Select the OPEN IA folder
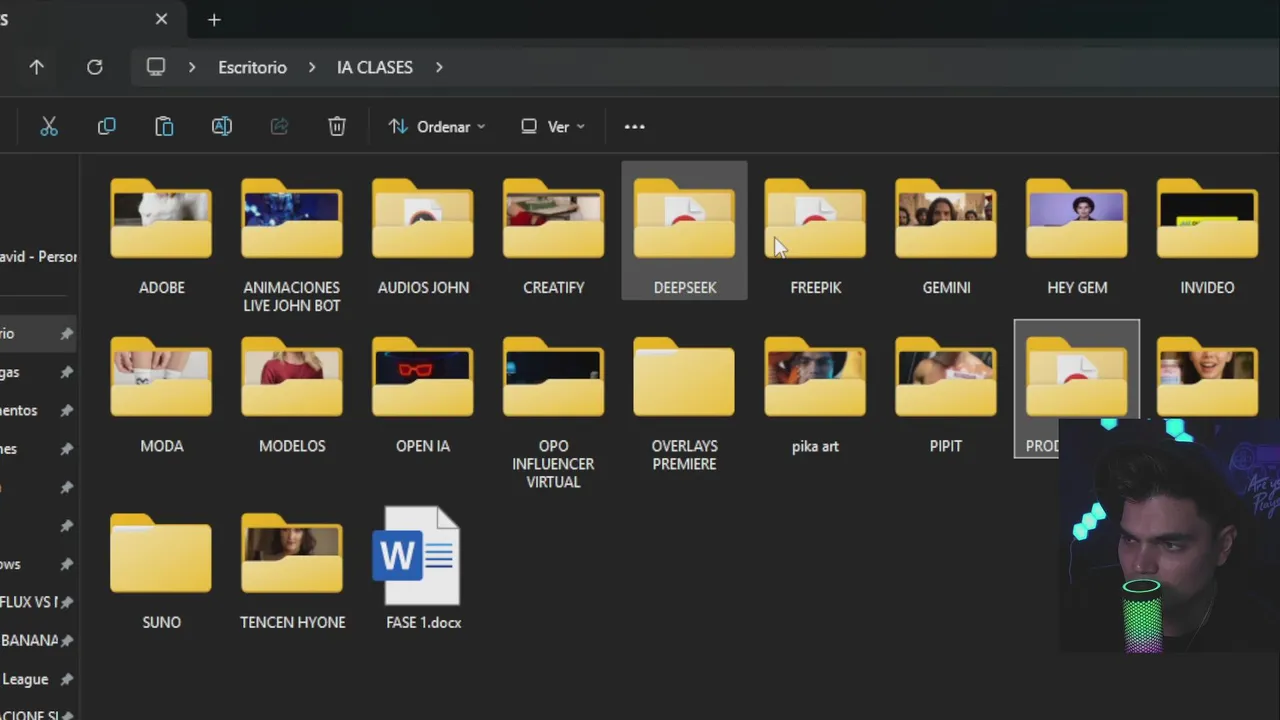This screenshot has height=720, width=1280. (x=423, y=395)
